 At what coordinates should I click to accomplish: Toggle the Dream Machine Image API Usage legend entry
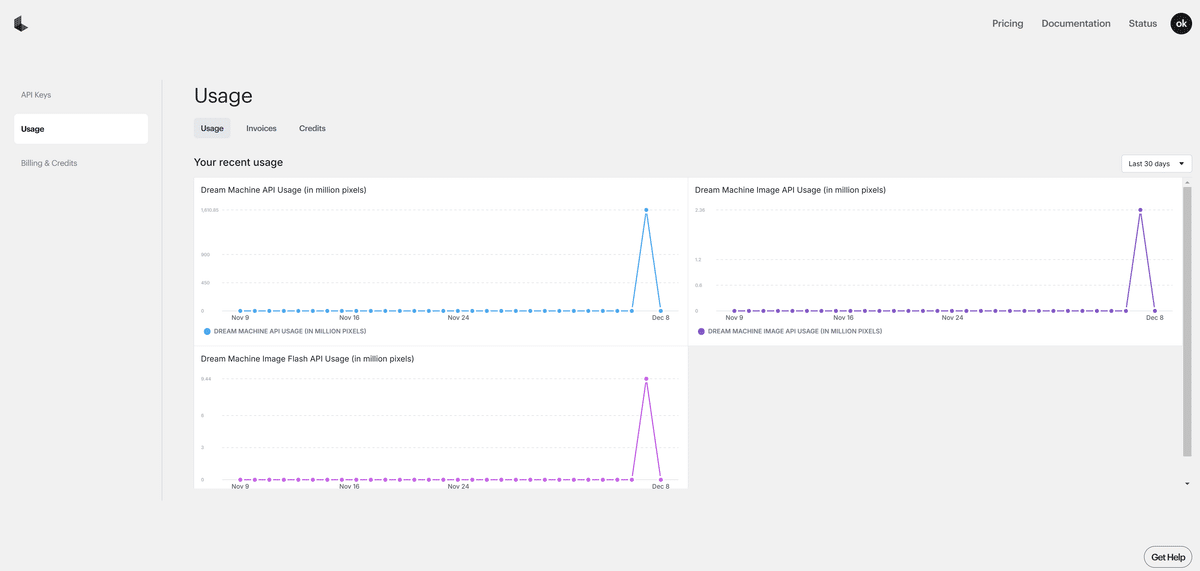790,330
